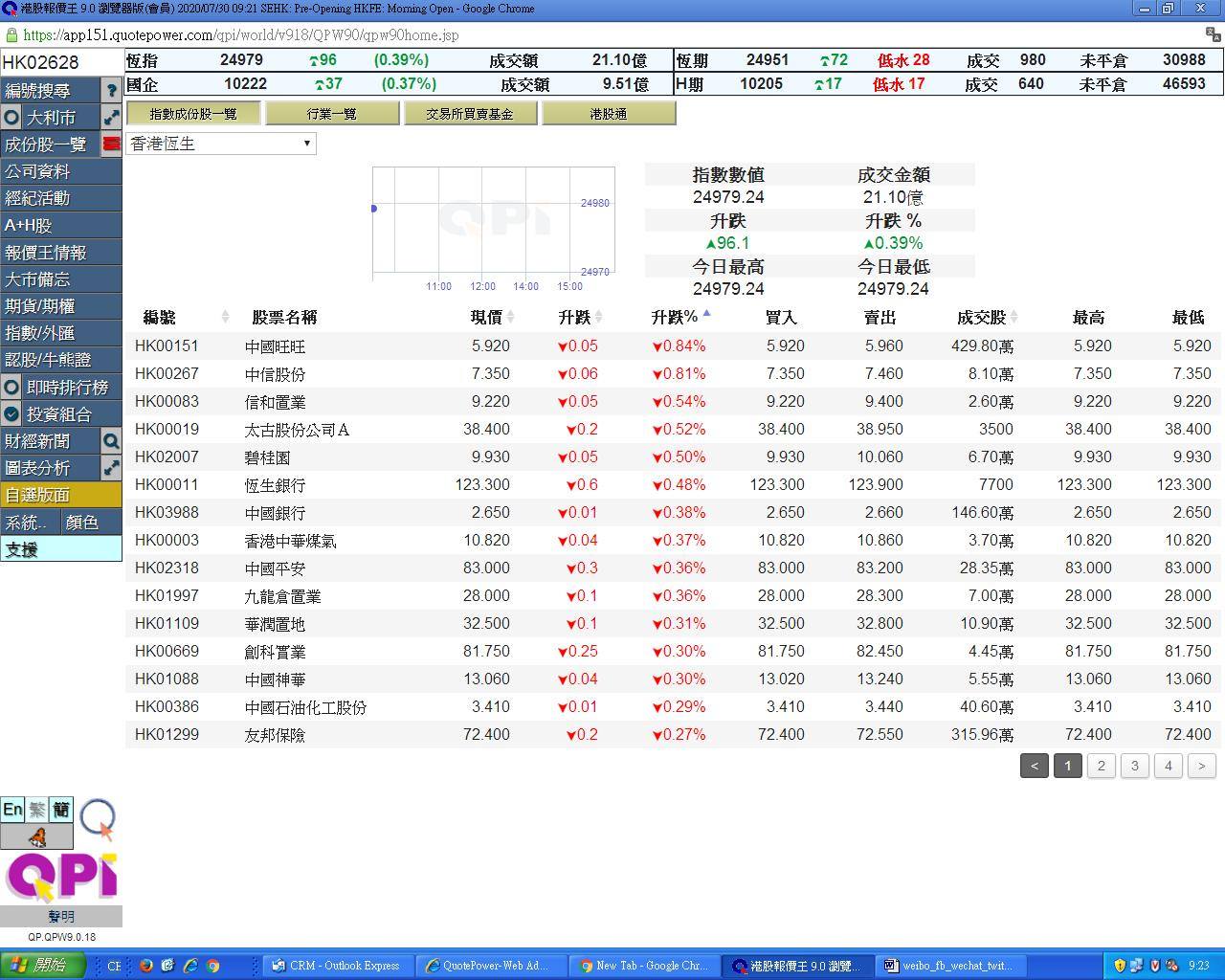This screenshot has width=1225, height=980.
Task: Select the 交易所買賣基金 tab
Action: click(x=470, y=113)
